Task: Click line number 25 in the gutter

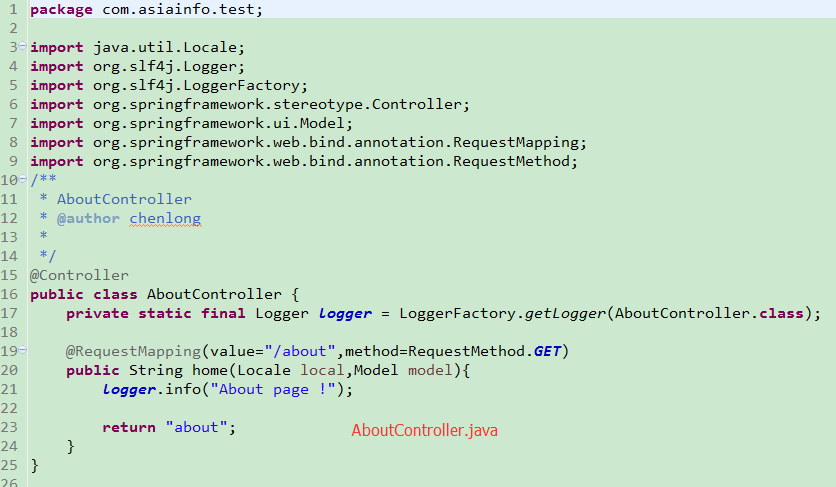Action: (10, 465)
